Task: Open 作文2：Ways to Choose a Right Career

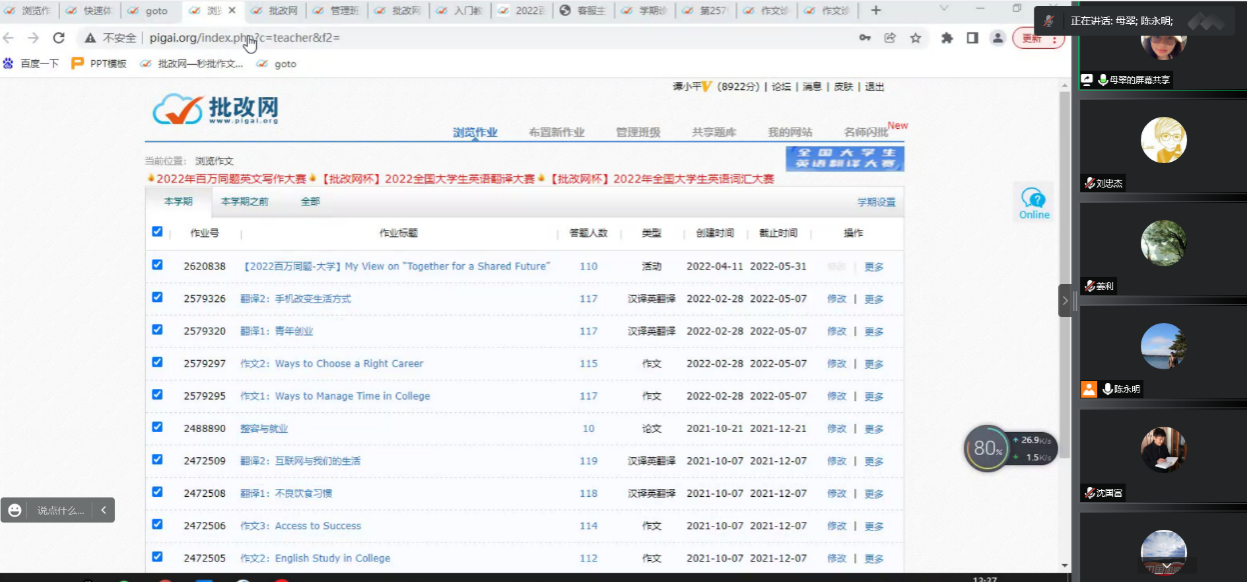Action: pyautogui.click(x=331, y=364)
